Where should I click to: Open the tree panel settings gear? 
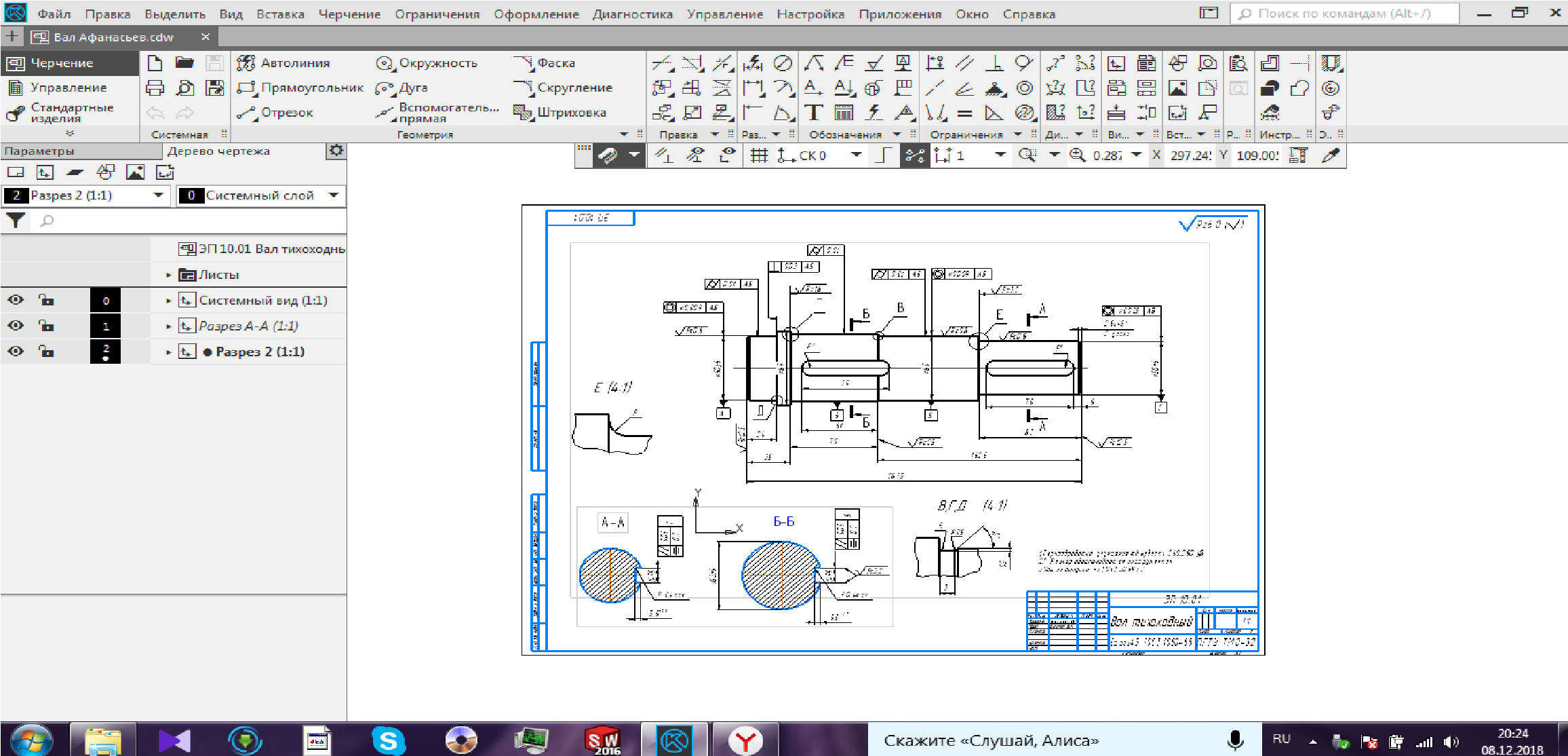click(336, 151)
